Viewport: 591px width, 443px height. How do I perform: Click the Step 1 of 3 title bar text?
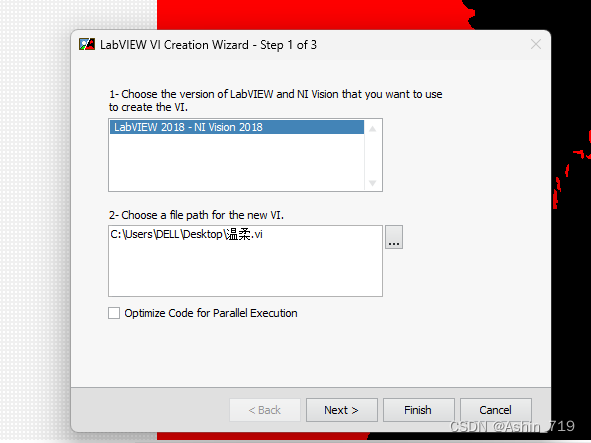288,45
